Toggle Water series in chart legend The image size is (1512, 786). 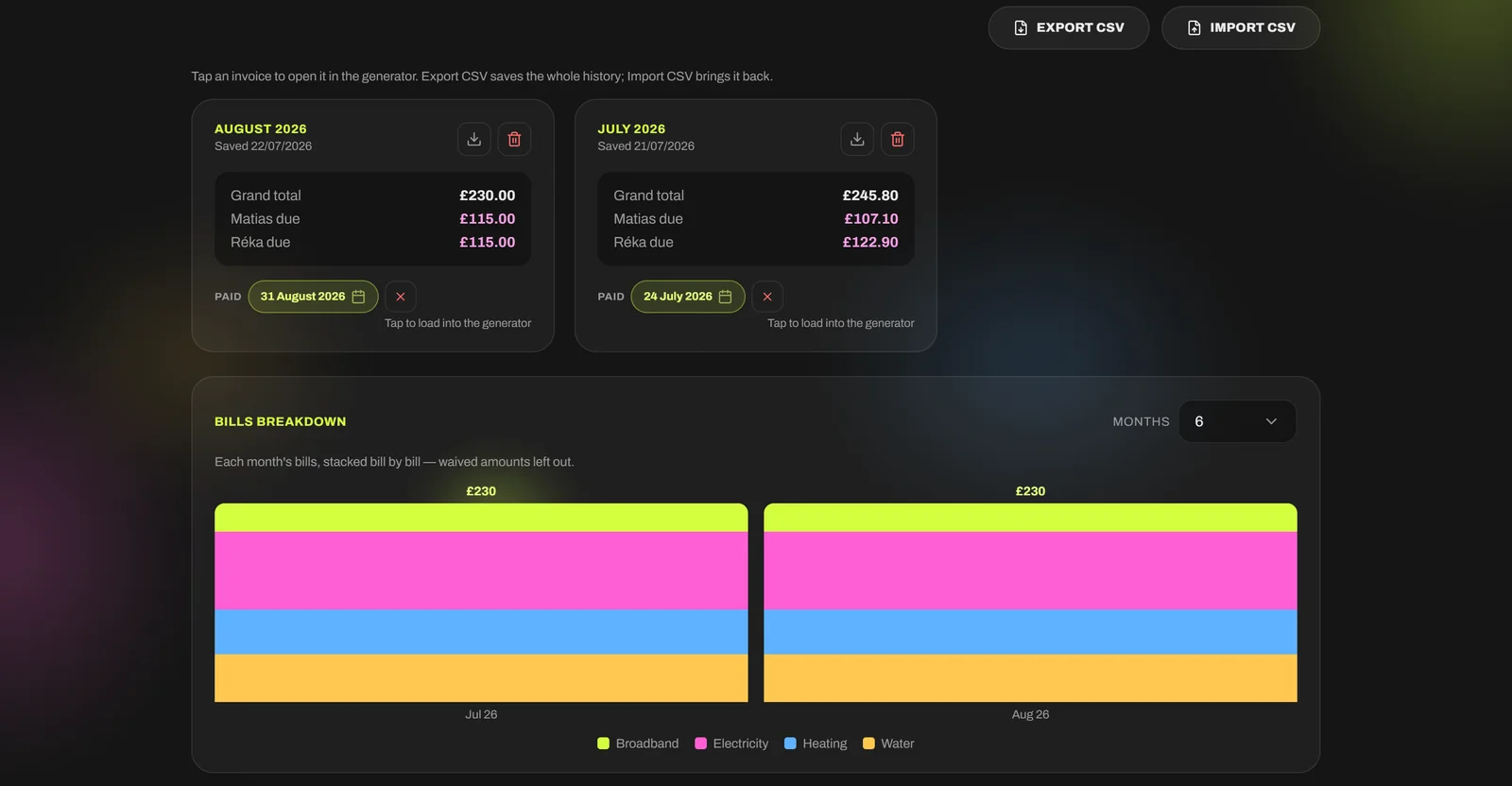(888, 743)
